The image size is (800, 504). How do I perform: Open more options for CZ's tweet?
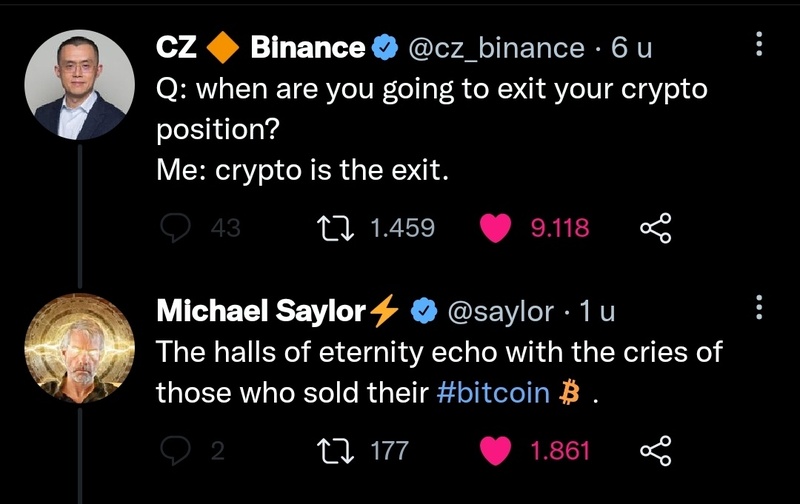tap(758, 44)
